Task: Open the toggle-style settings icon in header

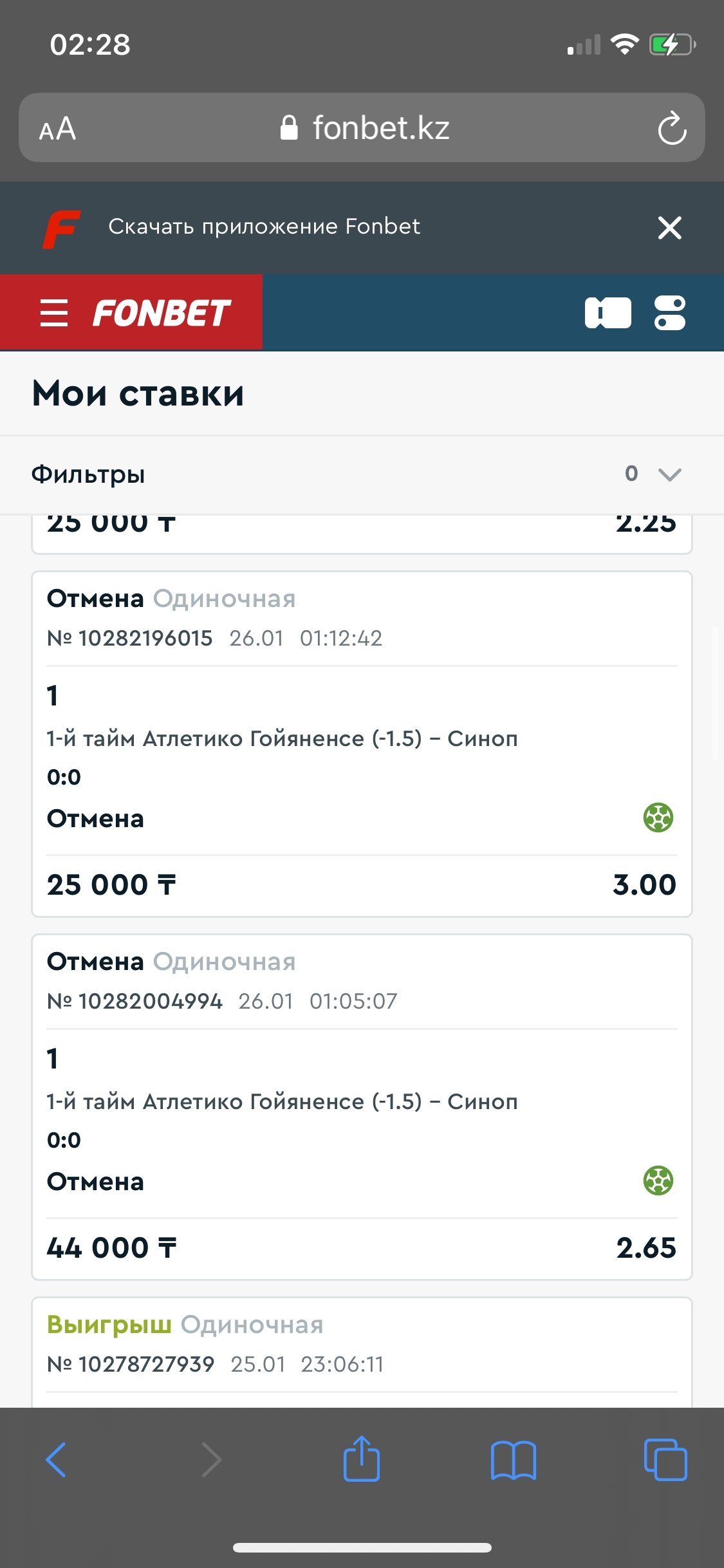Action: 669,313
